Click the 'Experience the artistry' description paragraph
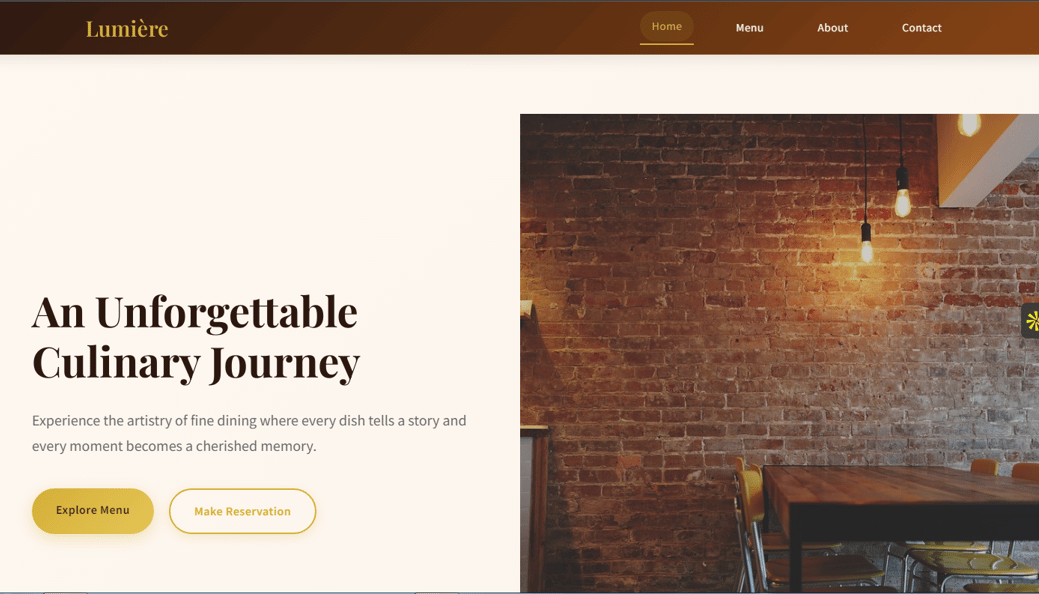This screenshot has height=594, width=1039. coord(249,434)
